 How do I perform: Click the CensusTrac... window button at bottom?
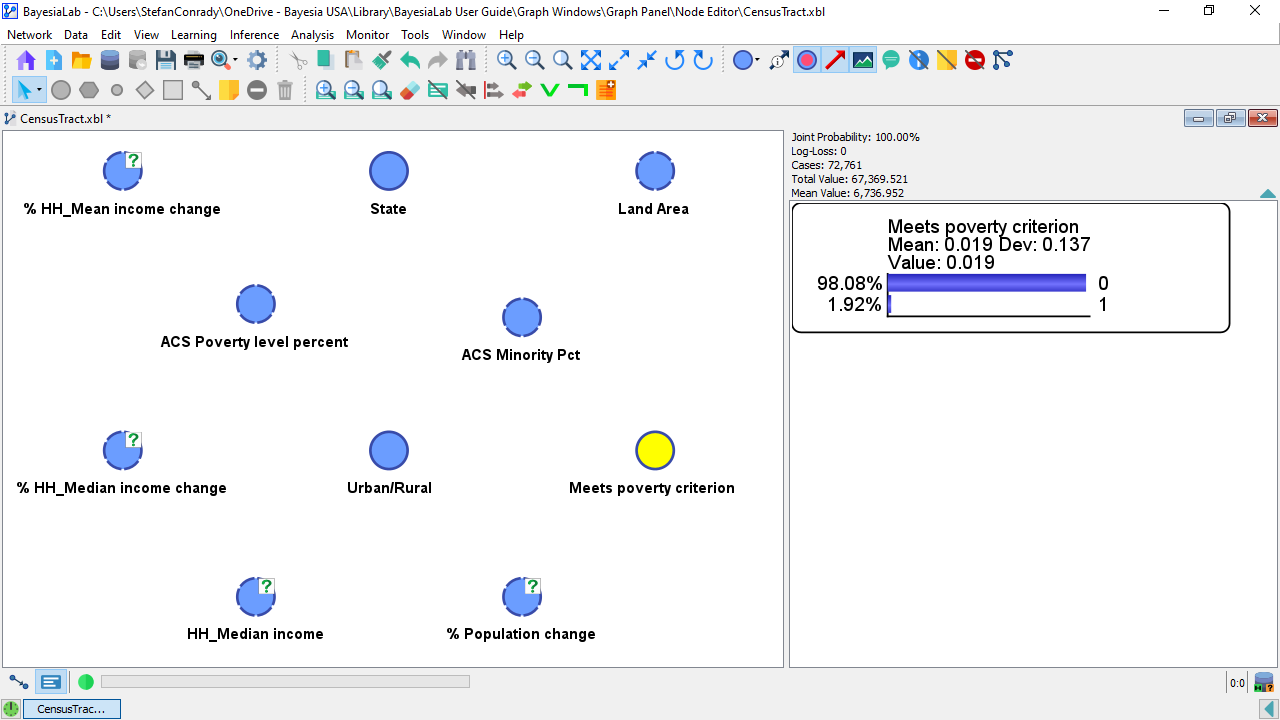tap(71, 709)
